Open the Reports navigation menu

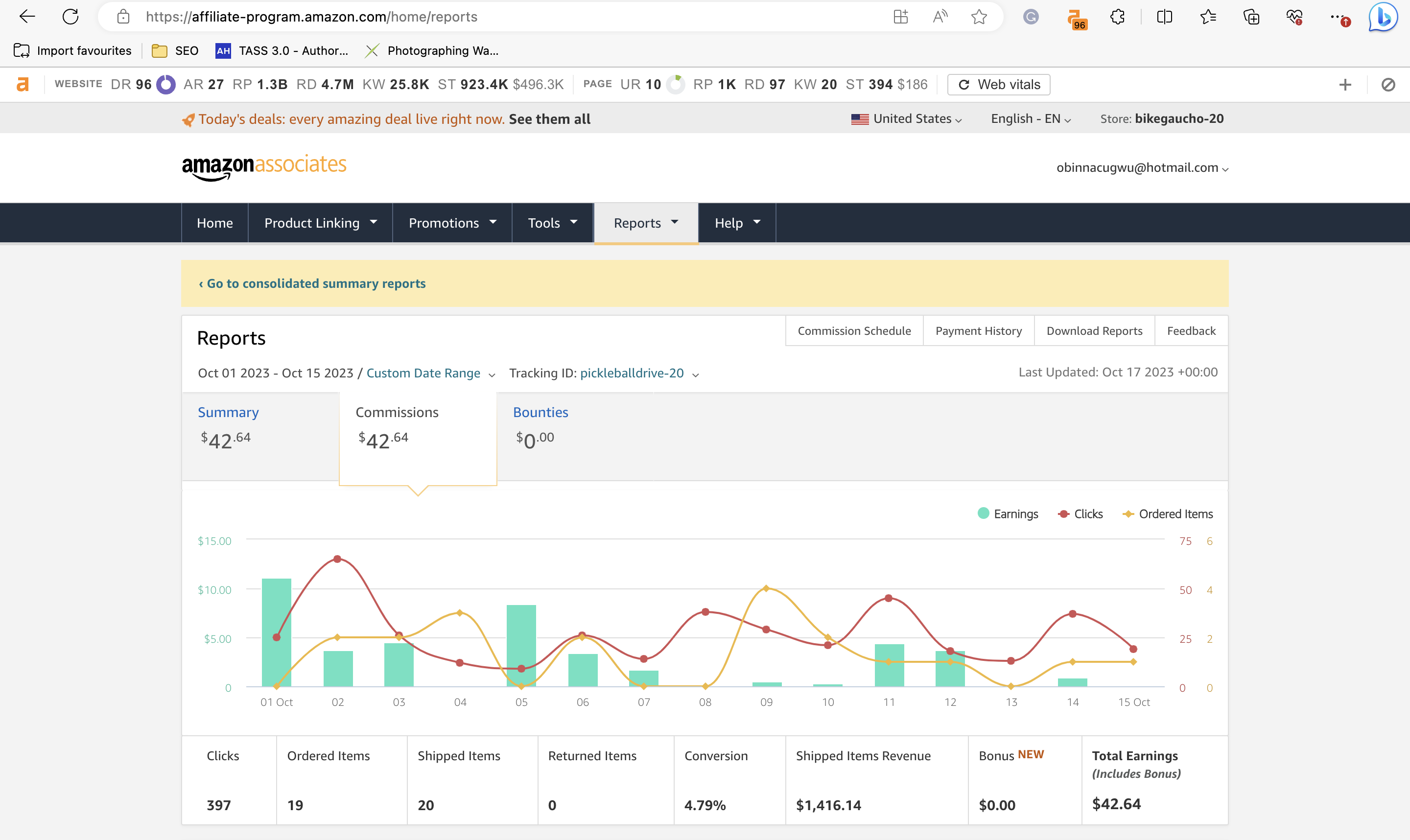pyautogui.click(x=646, y=223)
